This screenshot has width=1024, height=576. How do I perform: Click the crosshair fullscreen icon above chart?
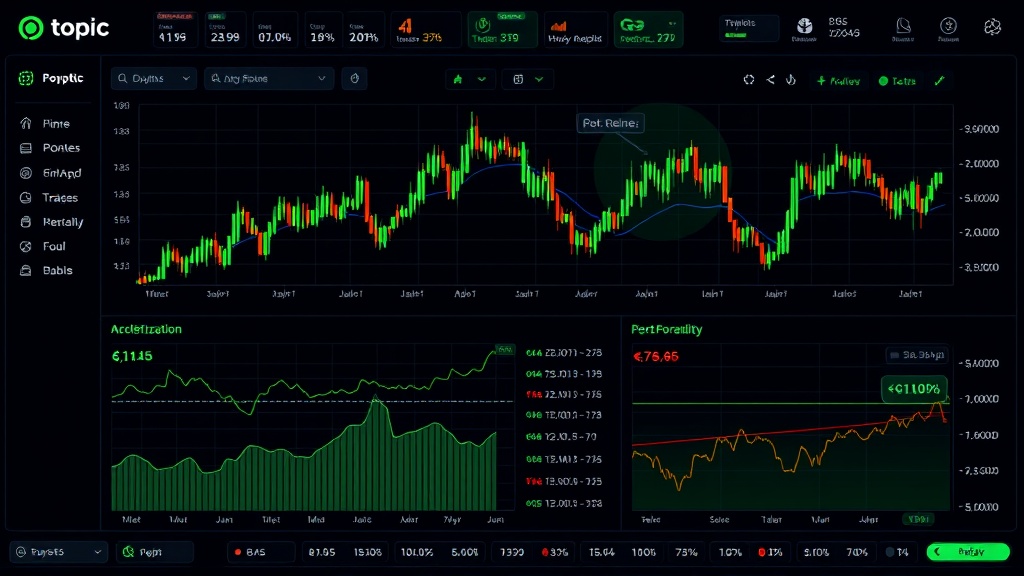pos(748,80)
